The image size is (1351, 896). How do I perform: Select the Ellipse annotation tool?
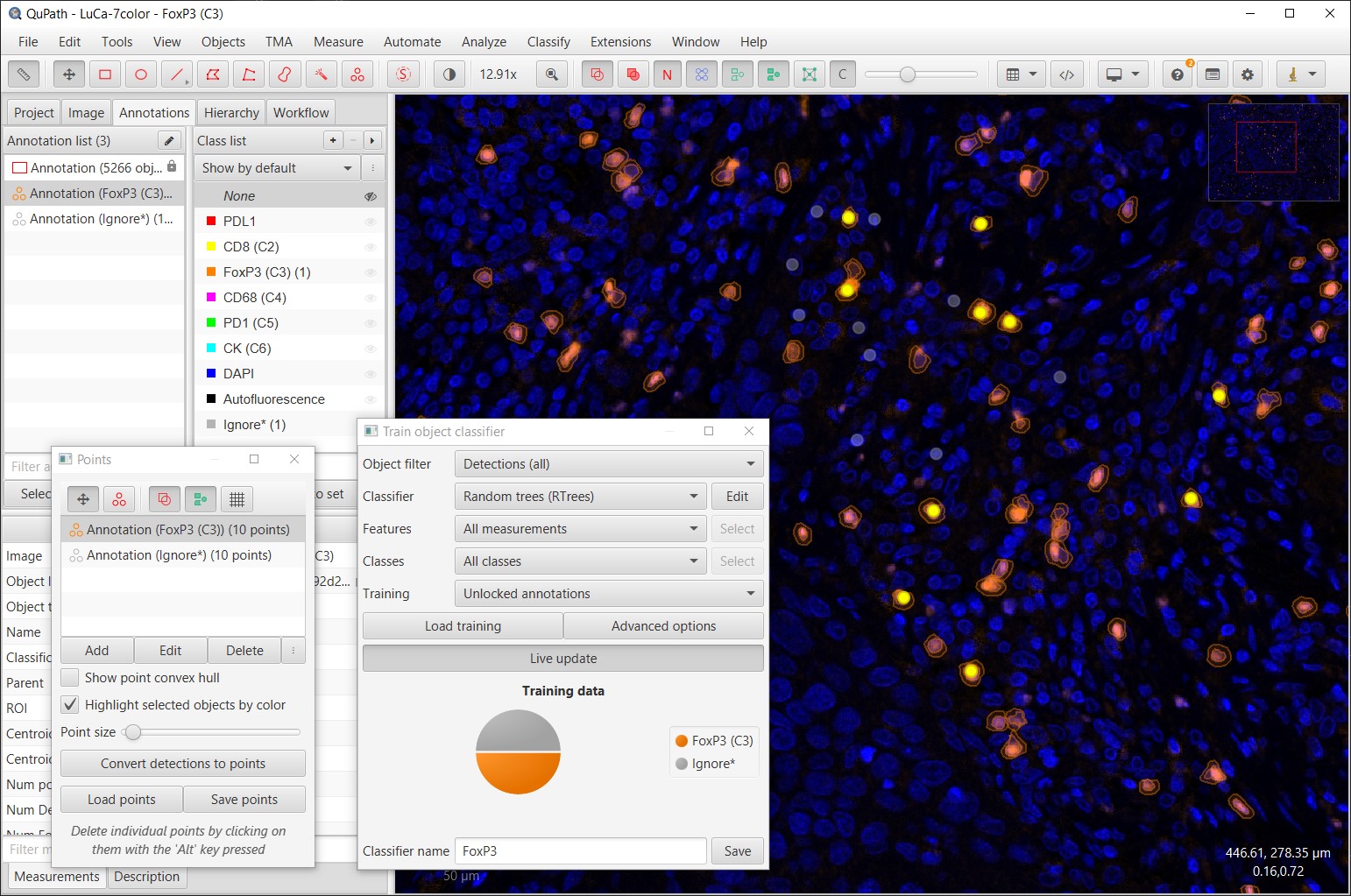point(141,74)
